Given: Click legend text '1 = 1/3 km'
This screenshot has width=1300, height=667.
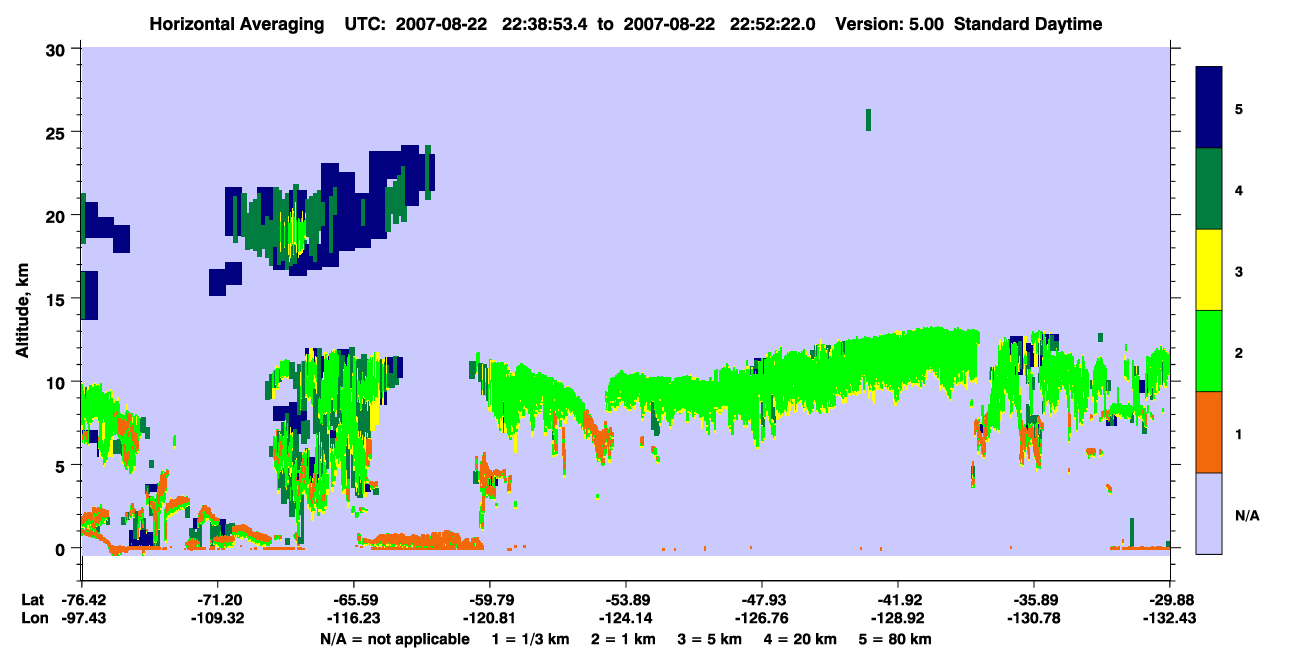Looking at the screenshot, I should point(529,639).
